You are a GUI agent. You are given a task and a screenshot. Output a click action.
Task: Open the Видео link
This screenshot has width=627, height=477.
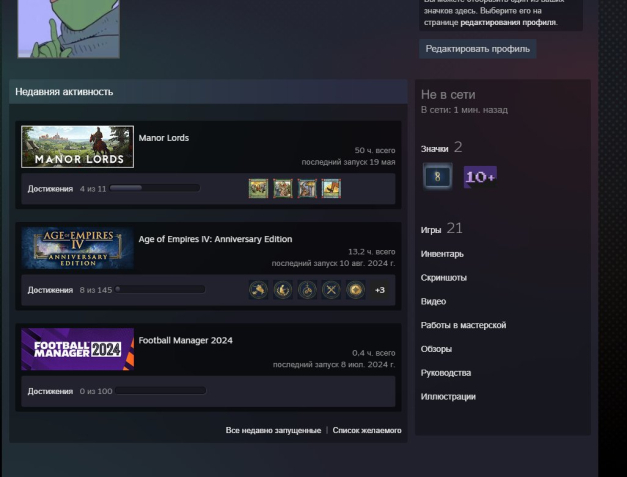(433, 301)
